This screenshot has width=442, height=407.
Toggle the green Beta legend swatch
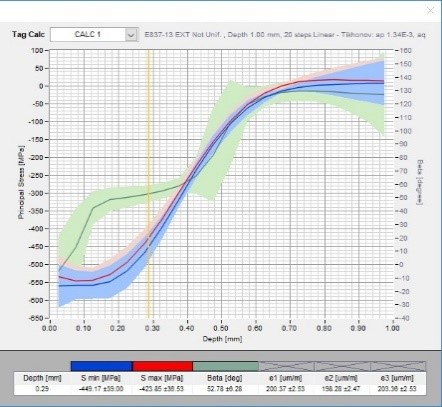click(226, 366)
